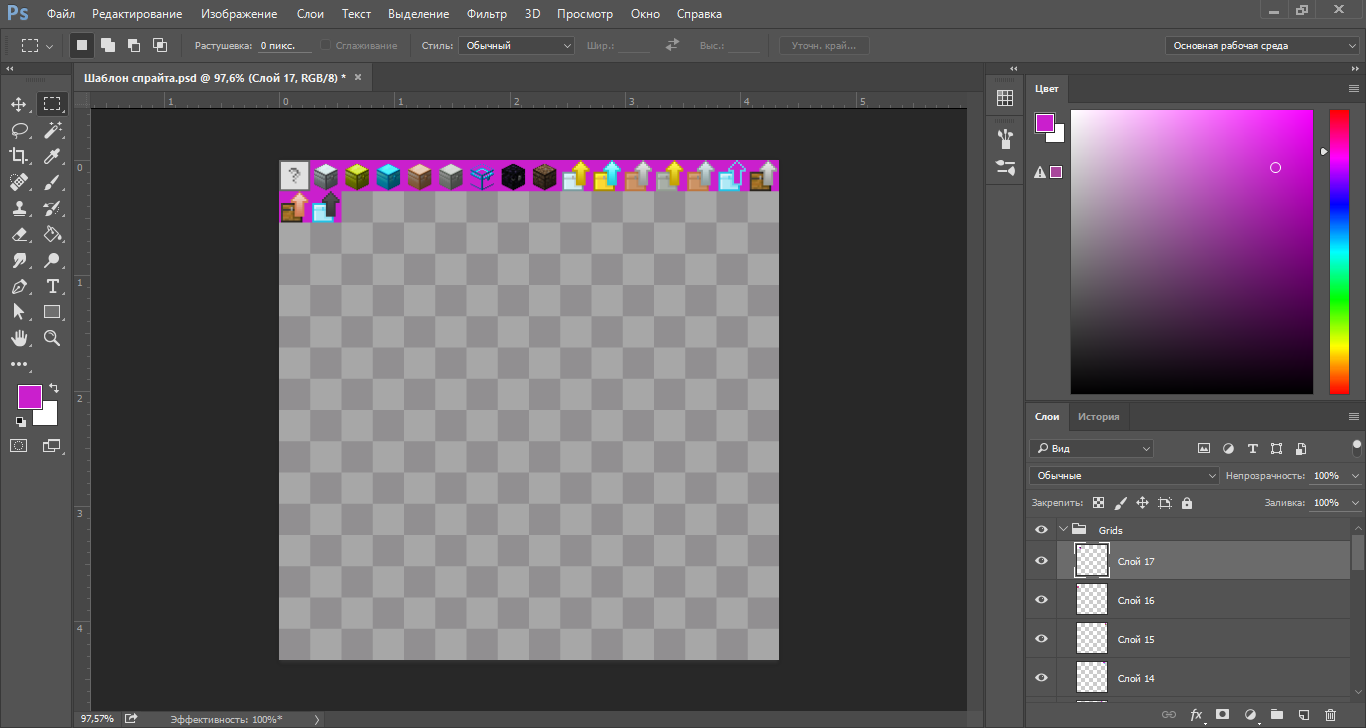Open the blend mode dropdown Обычные
Screen dimensions: 1366x728
coord(1124,476)
